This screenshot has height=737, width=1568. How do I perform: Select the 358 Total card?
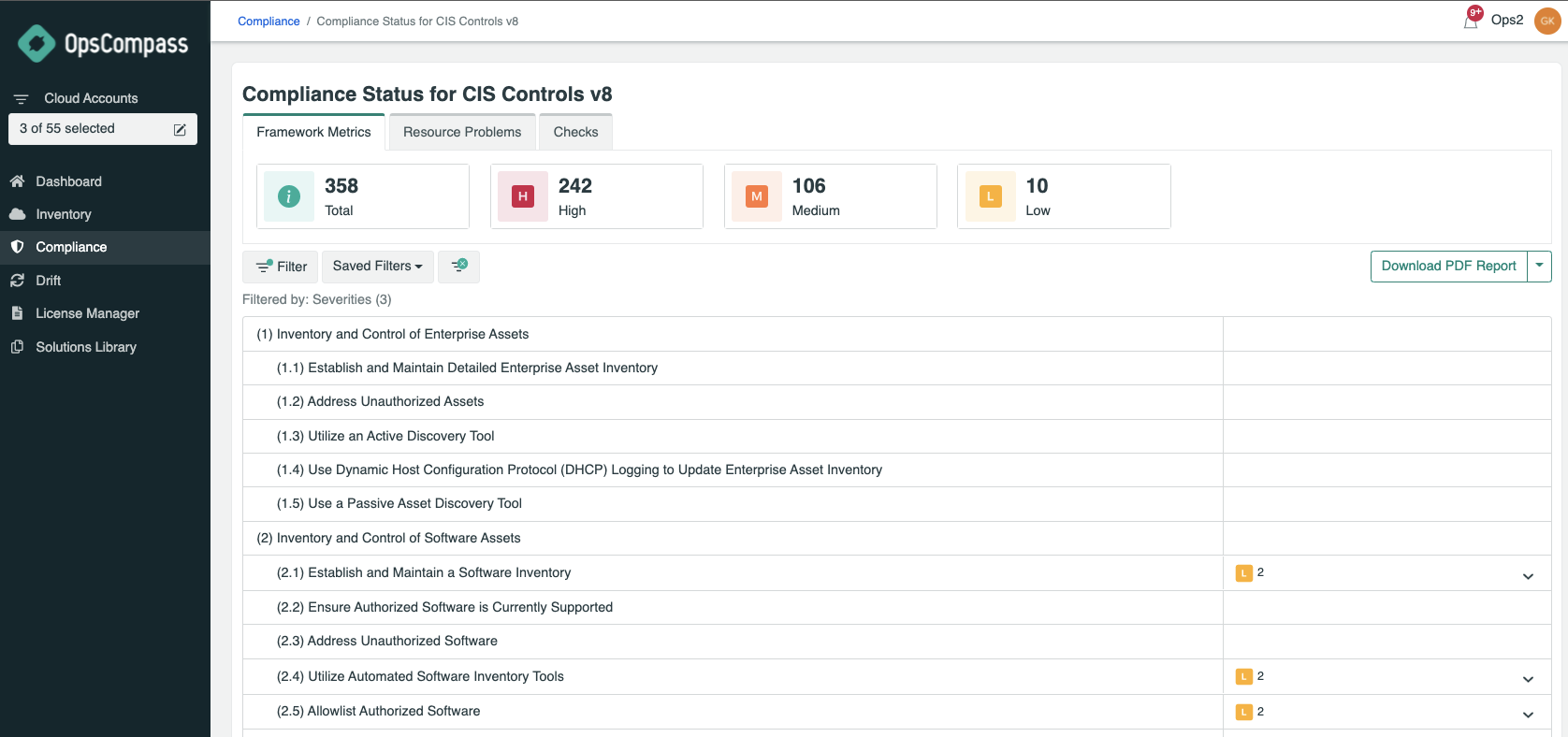(x=363, y=196)
